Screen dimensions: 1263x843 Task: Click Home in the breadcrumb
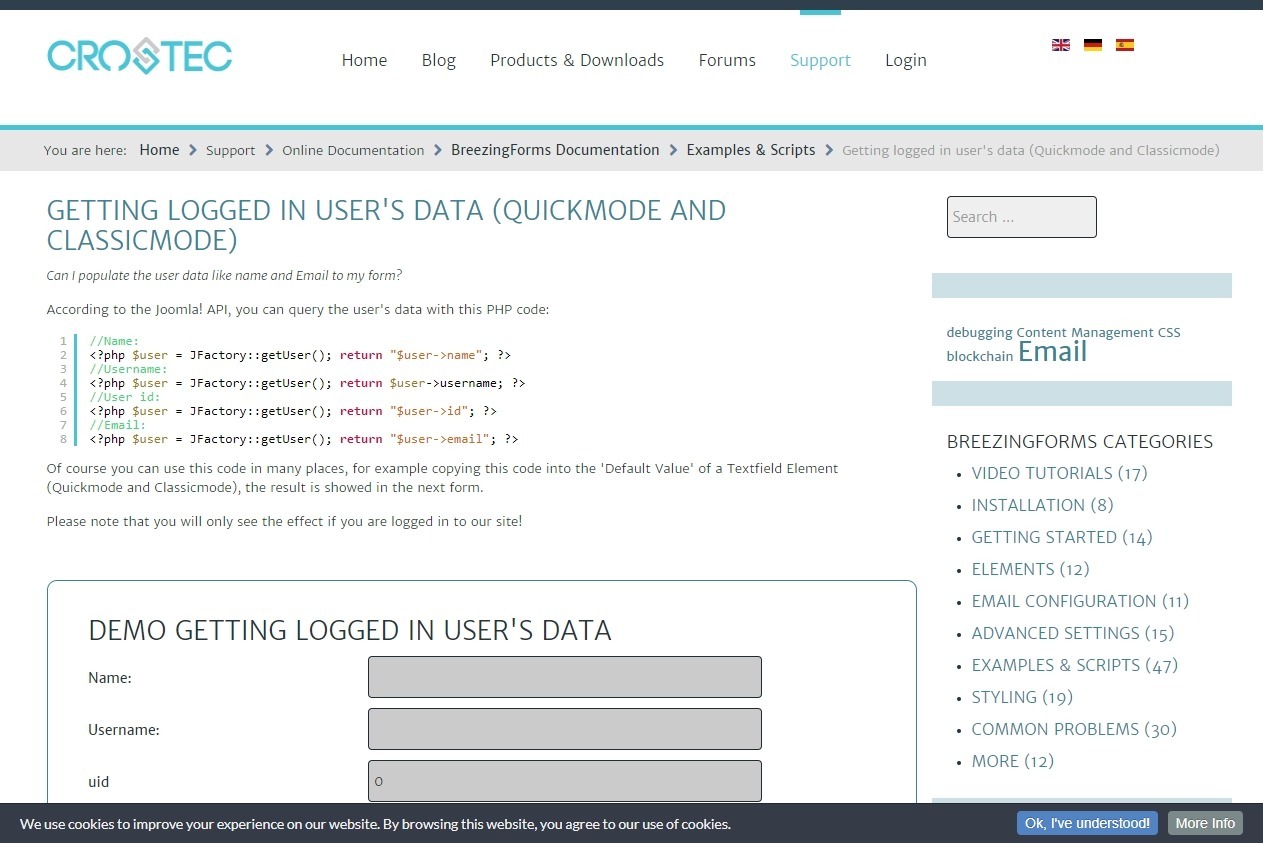pyautogui.click(x=159, y=150)
